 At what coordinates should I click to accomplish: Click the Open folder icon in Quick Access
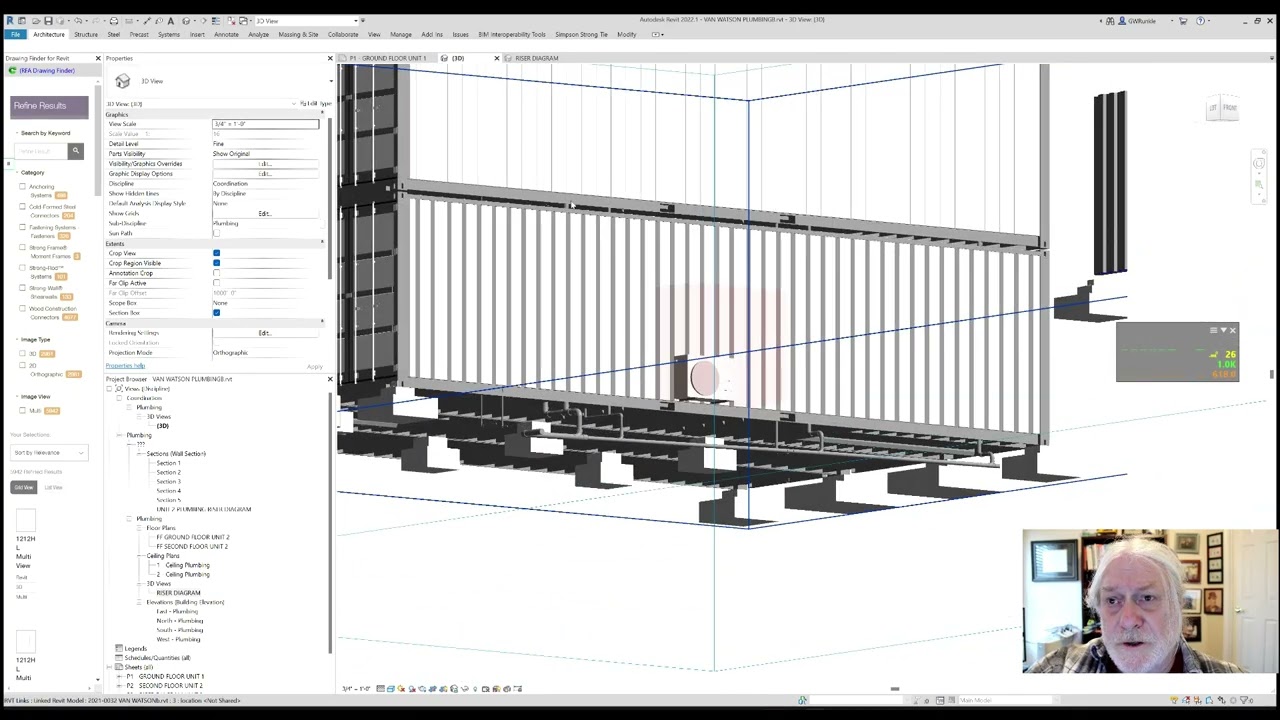(35, 20)
